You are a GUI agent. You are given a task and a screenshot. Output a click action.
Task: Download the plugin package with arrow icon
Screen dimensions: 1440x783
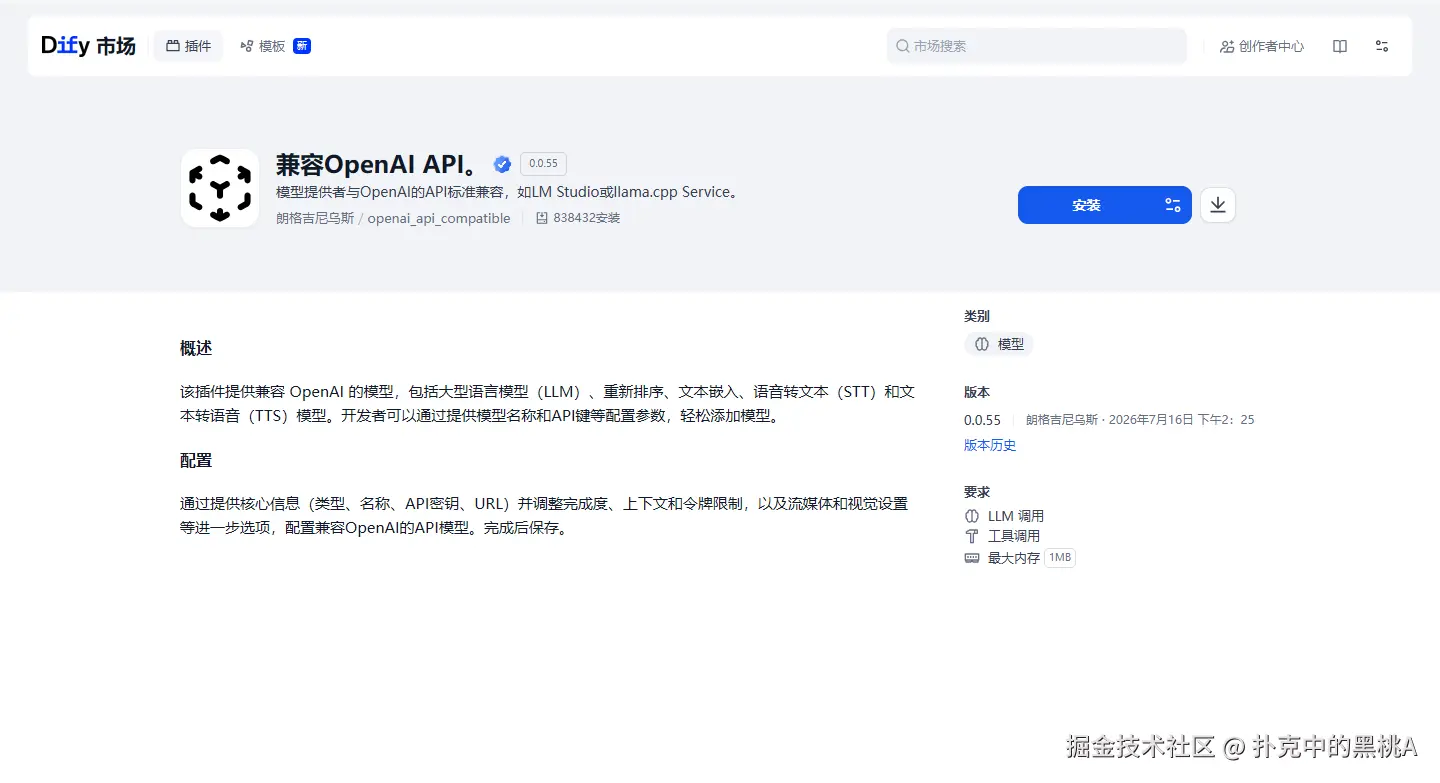tap(1218, 205)
